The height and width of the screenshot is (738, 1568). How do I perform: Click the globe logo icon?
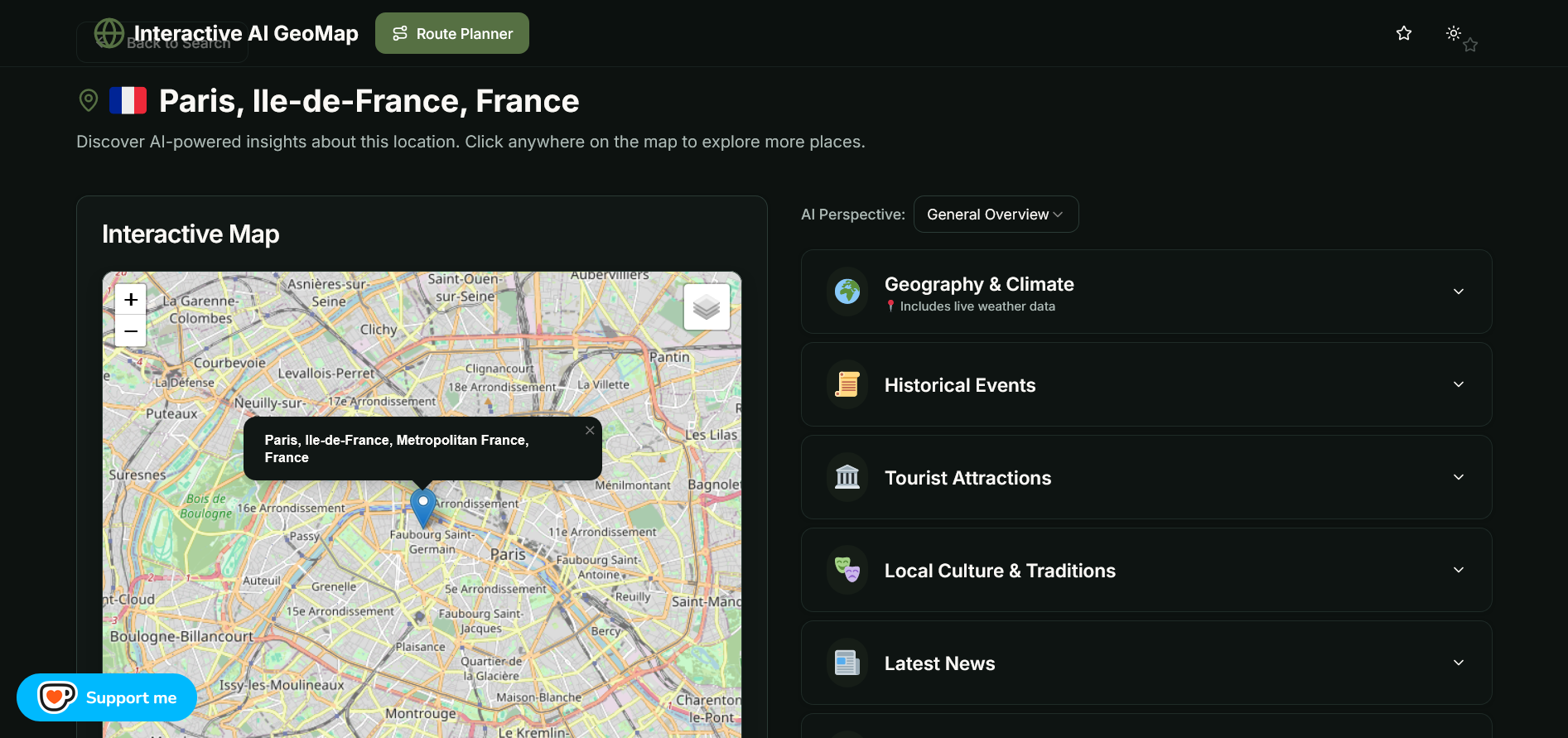(109, 33)
